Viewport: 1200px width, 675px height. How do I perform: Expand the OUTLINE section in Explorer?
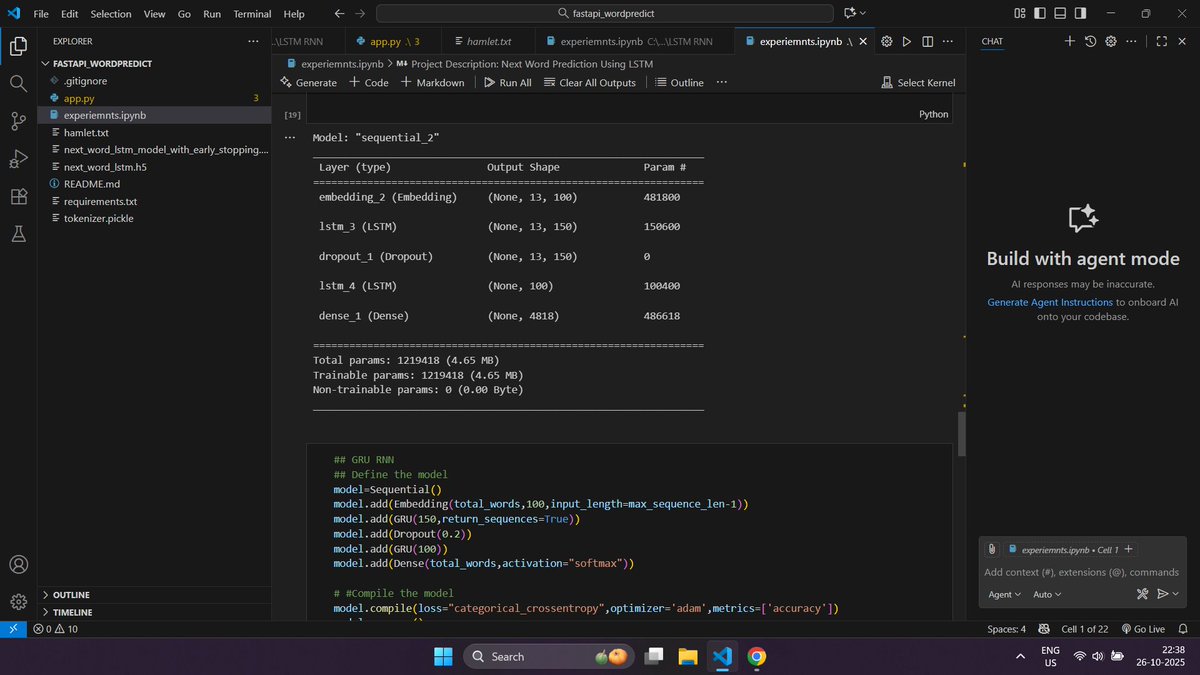(x=152, y=595)
